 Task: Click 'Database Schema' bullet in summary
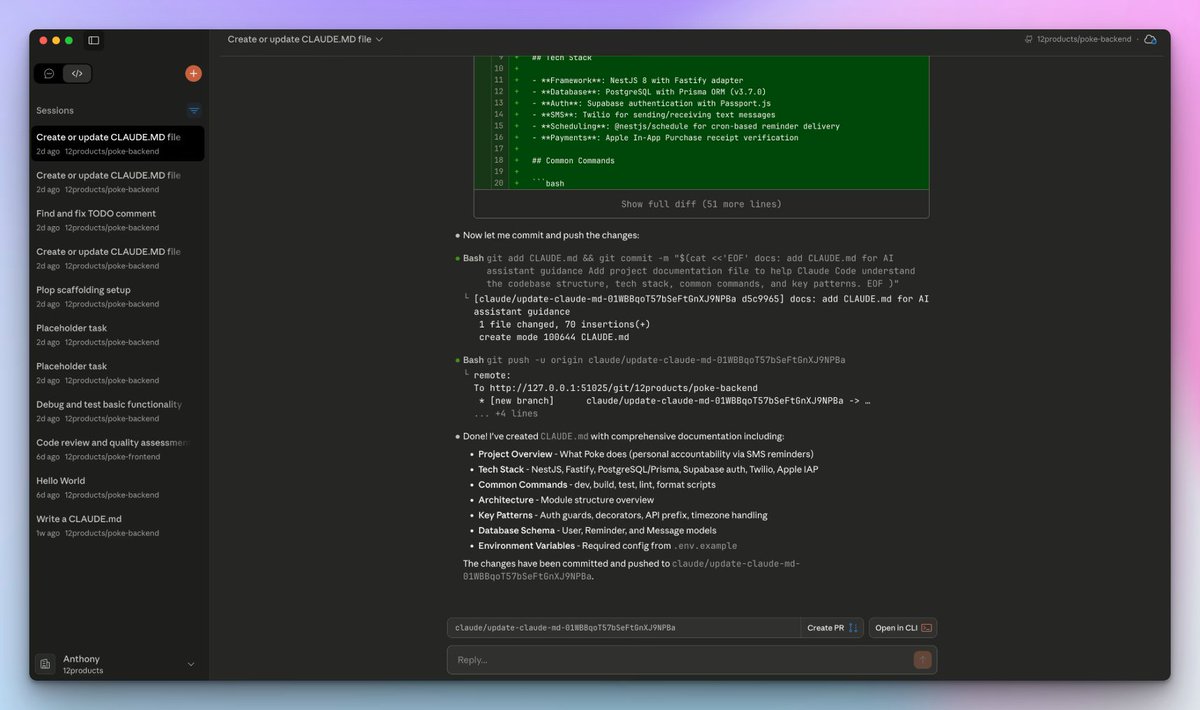[516, 530]
